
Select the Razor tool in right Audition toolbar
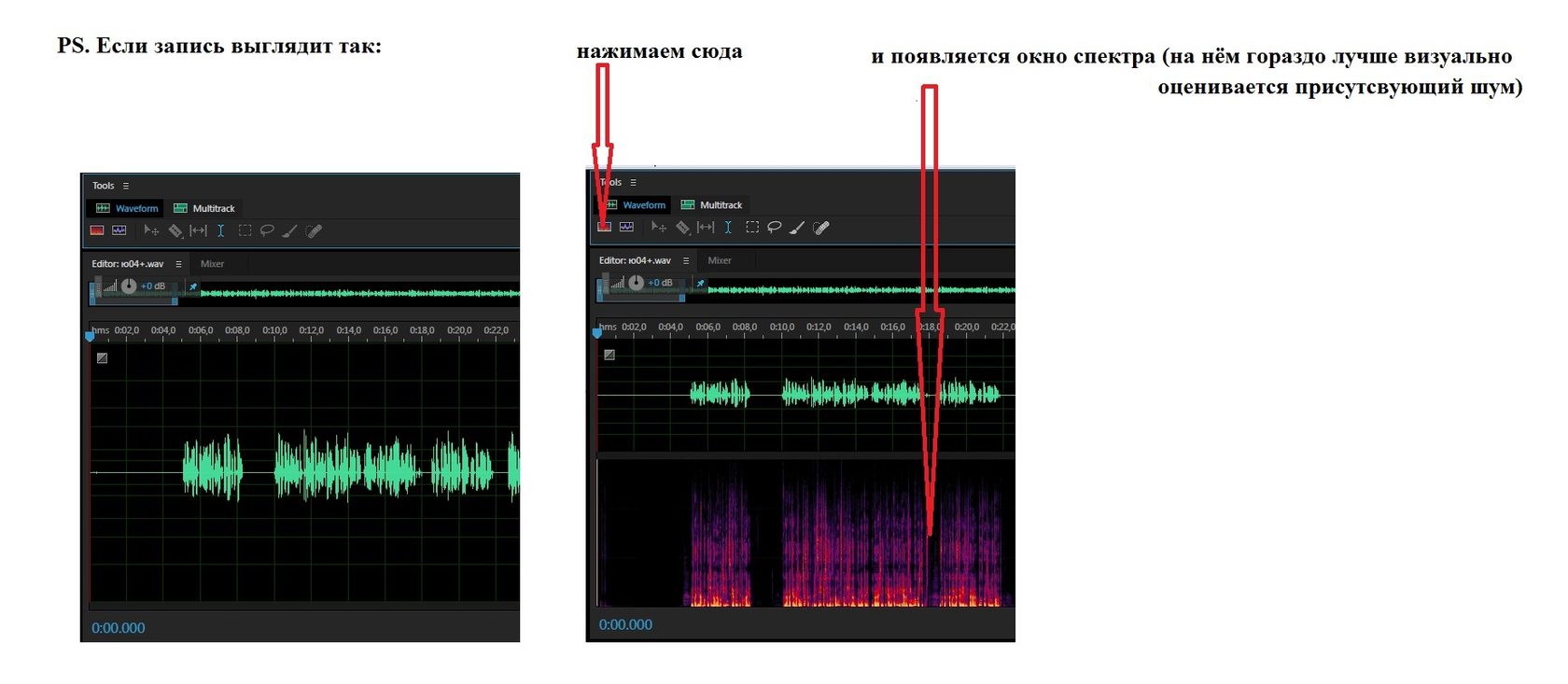[683, 227]
